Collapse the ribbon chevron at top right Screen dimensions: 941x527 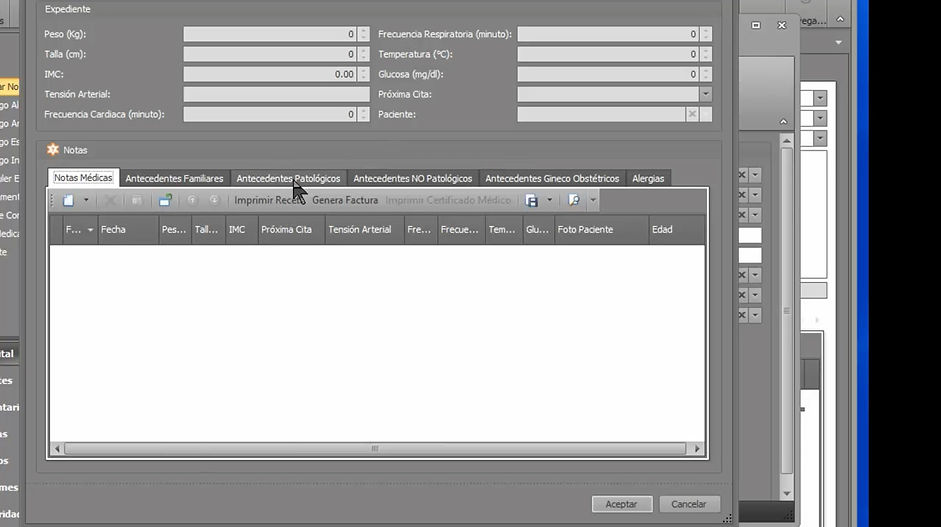[840, 19]
